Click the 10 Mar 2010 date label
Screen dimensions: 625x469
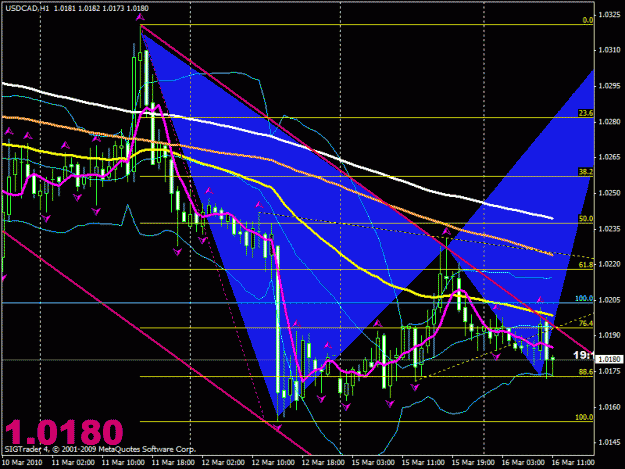tap(22, 463)
